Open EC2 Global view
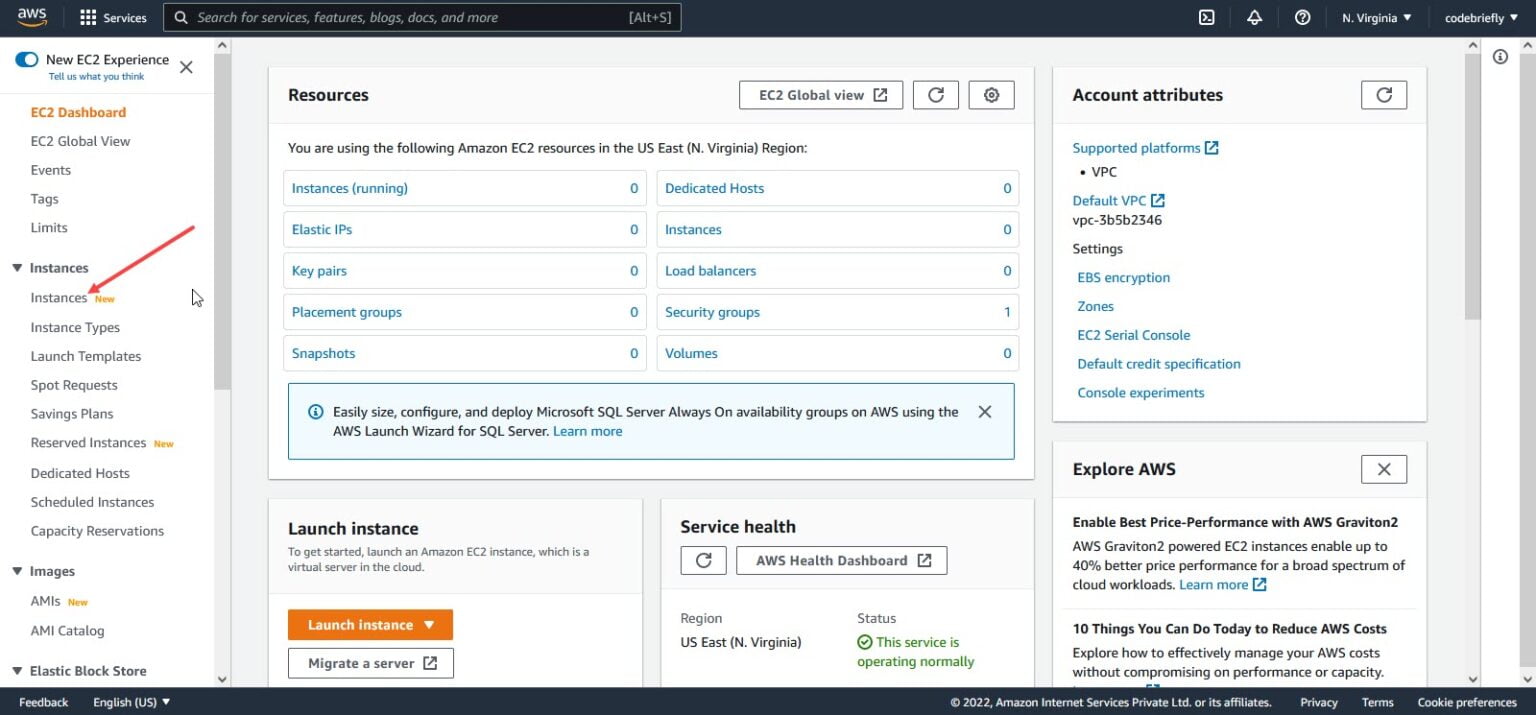This screenshot has height=715, width=1536. [x=820, y=94]
